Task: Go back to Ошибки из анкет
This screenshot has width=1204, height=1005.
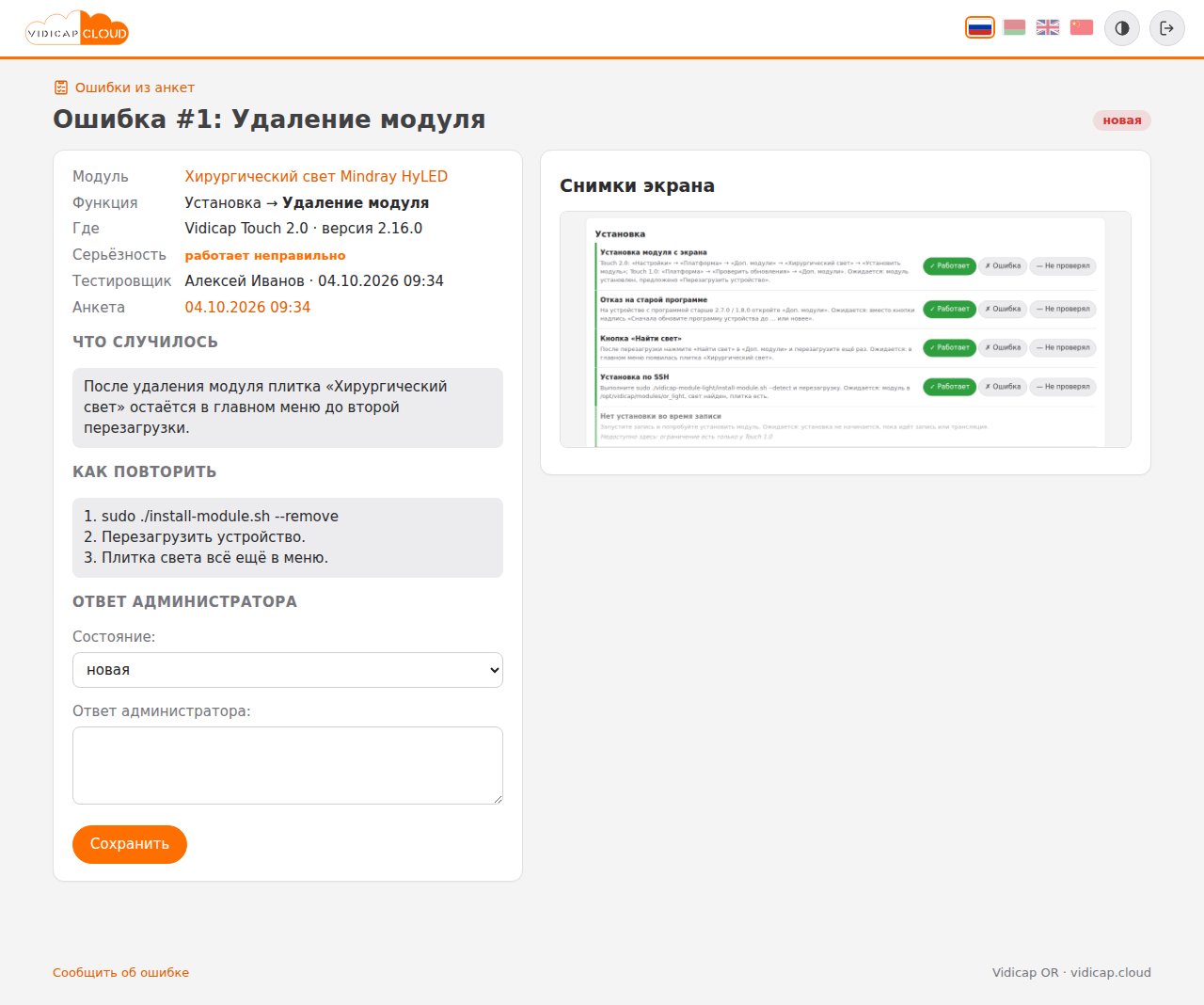Action: (x=135, y=88)
